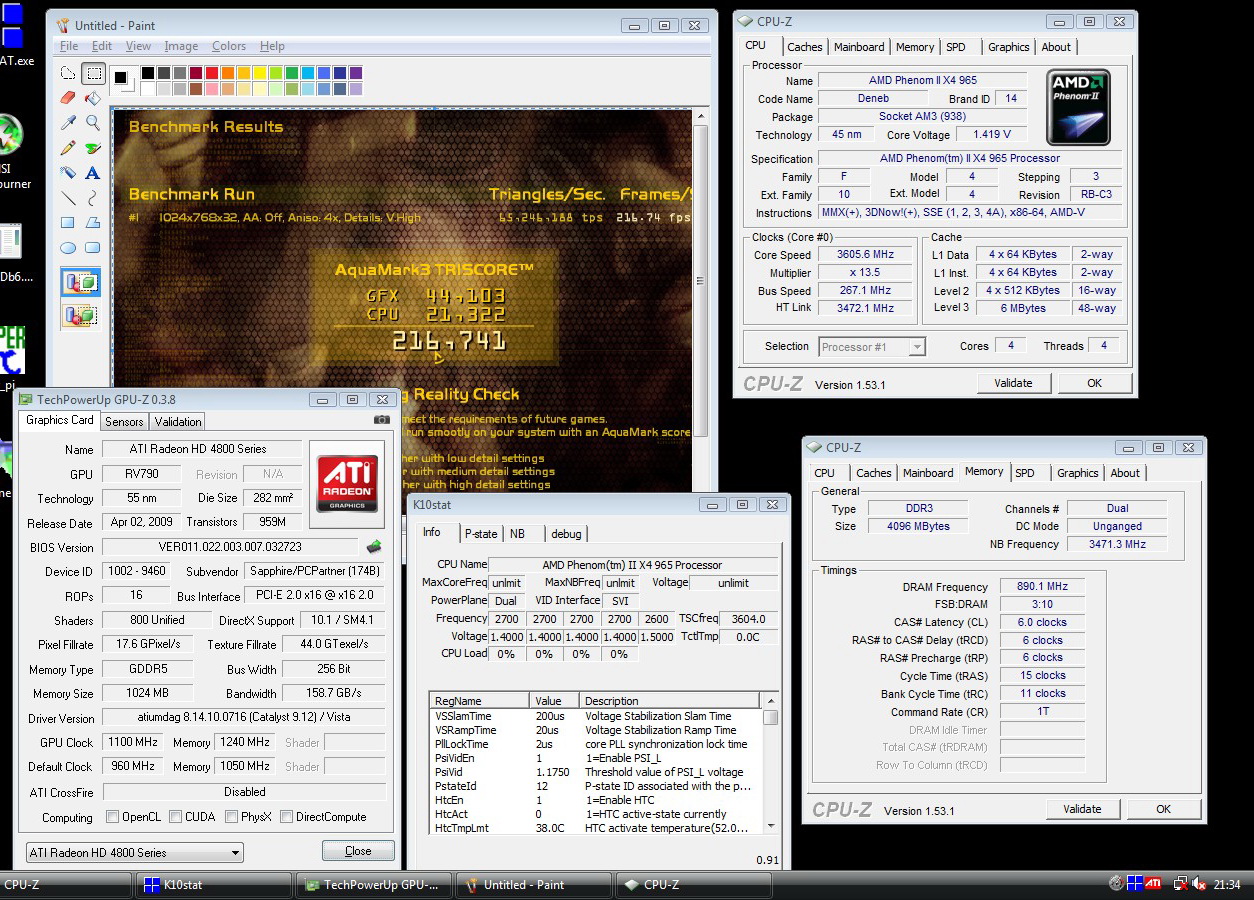Click Validate in the top CPU-Z window
Screen dimensions: 1254x900
pyautogui.click(x=1013, y=383)
